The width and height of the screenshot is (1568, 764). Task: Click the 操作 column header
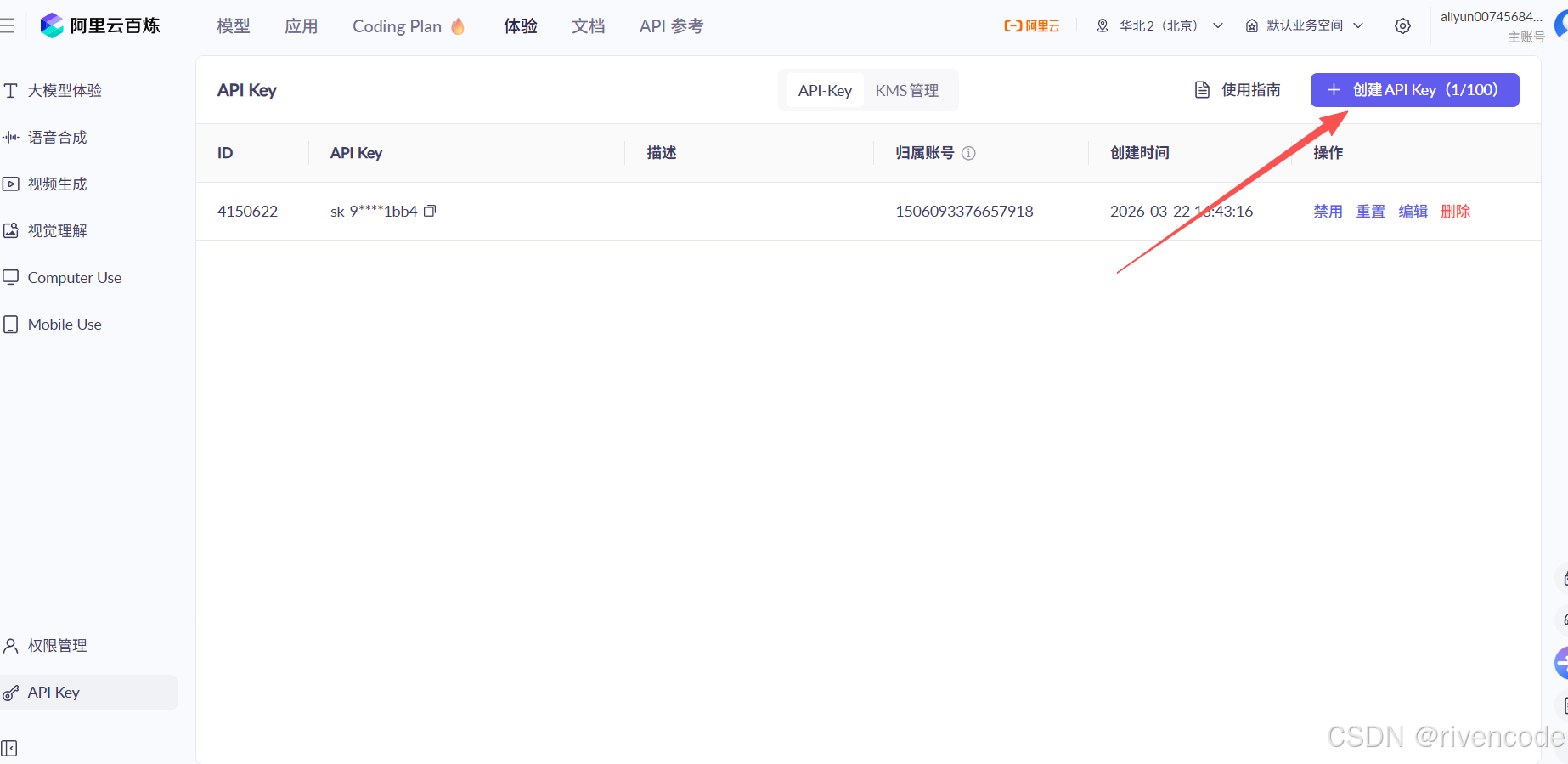click(x=1328, y=153)
